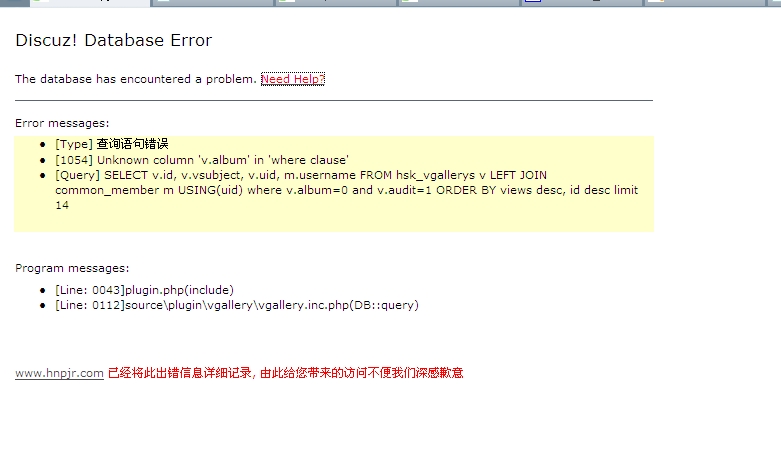Viewport: 781px width, 455px height.
Task: Click the Program messages: label
Action: [x=72, y=268]
